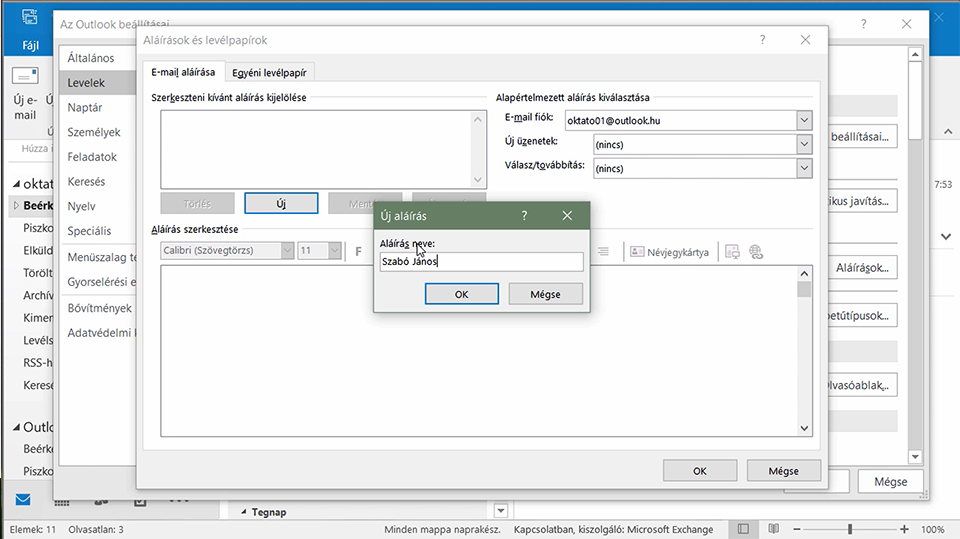The width and height of the screenshot is (960, 539).
Task: Click the reading view icon in status bar
Action: (x=774, y=529)
